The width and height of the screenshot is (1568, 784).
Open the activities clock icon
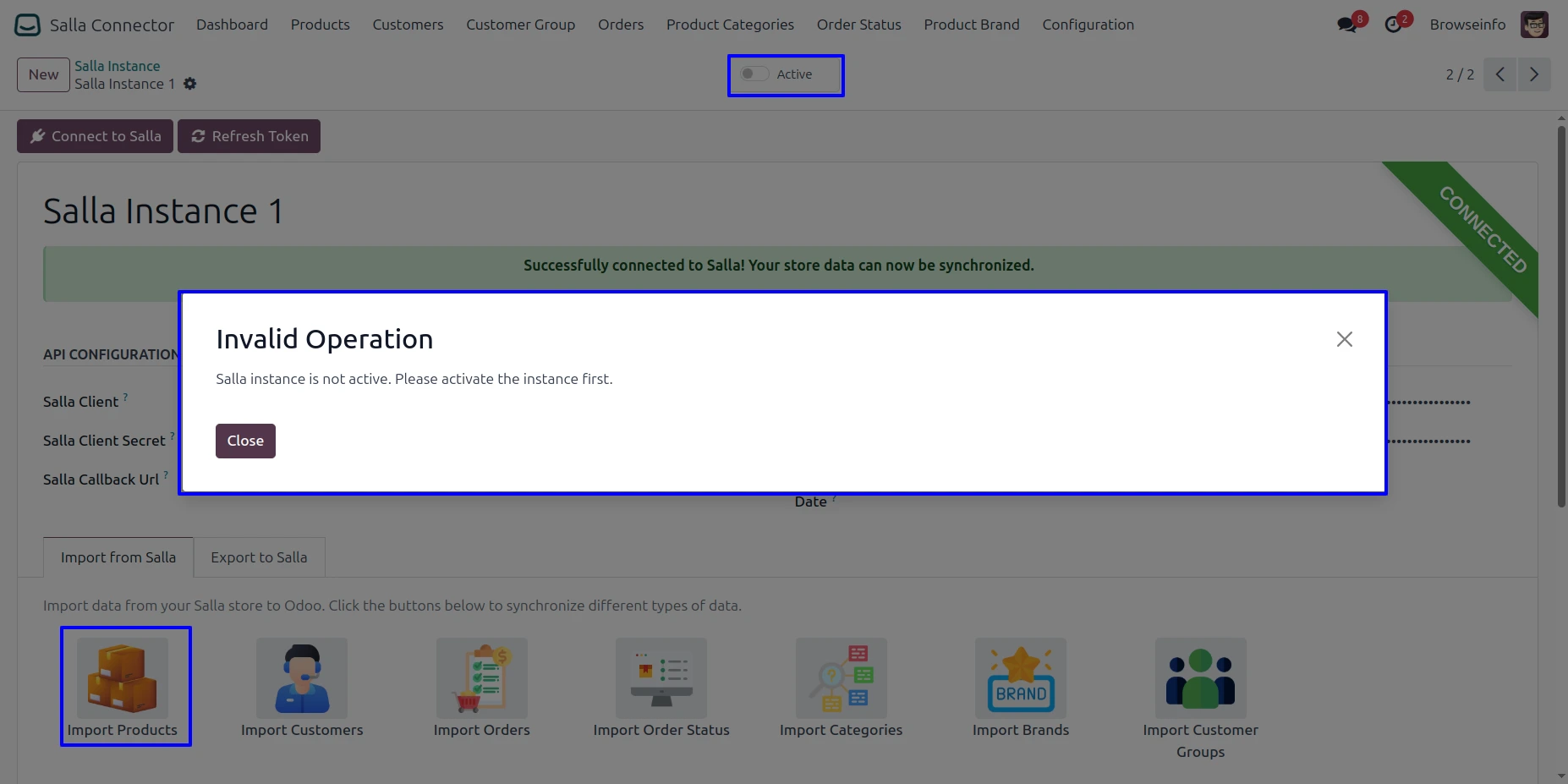[x=1393, y=25]
